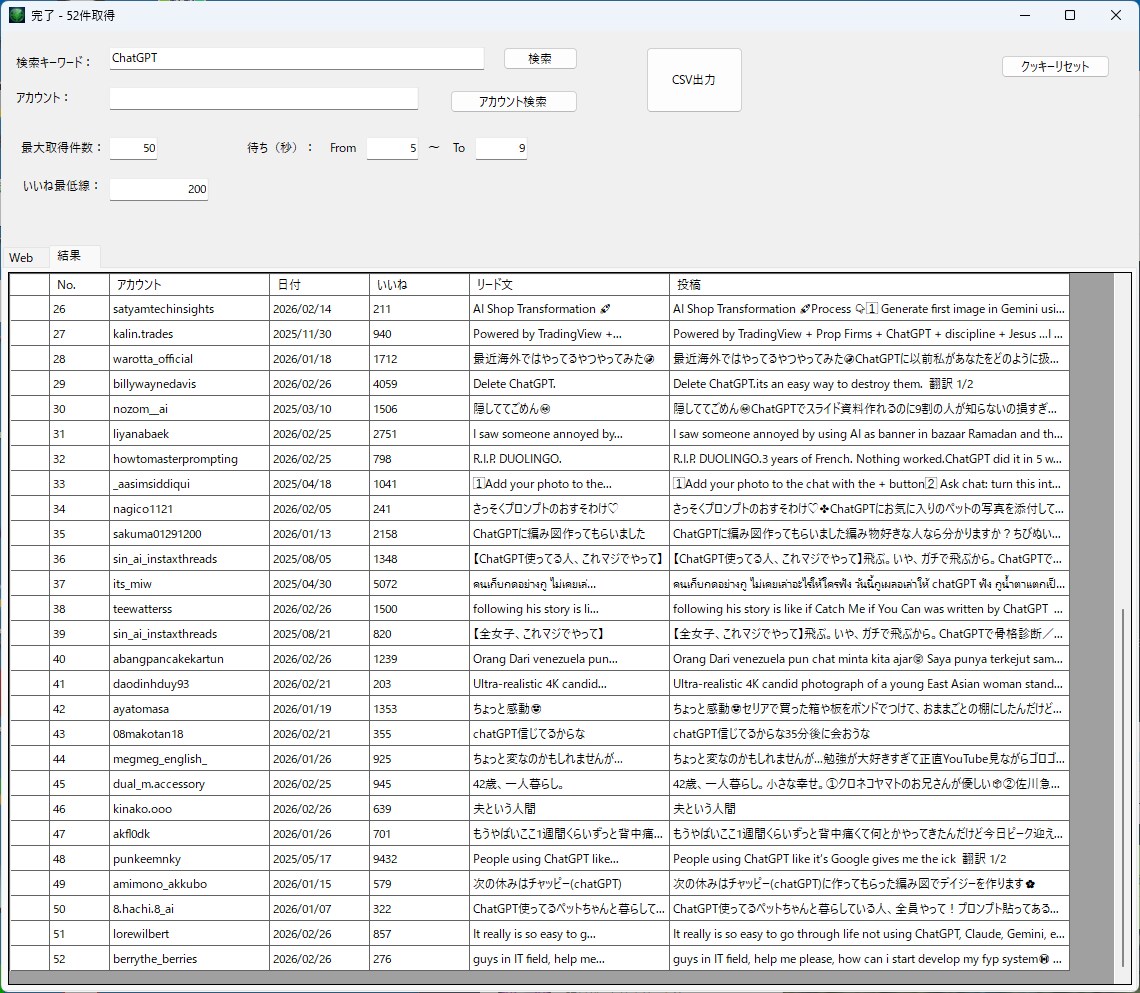Select account cell its_miw
The image size is (1140, 993).
click(x=189, y=584)
